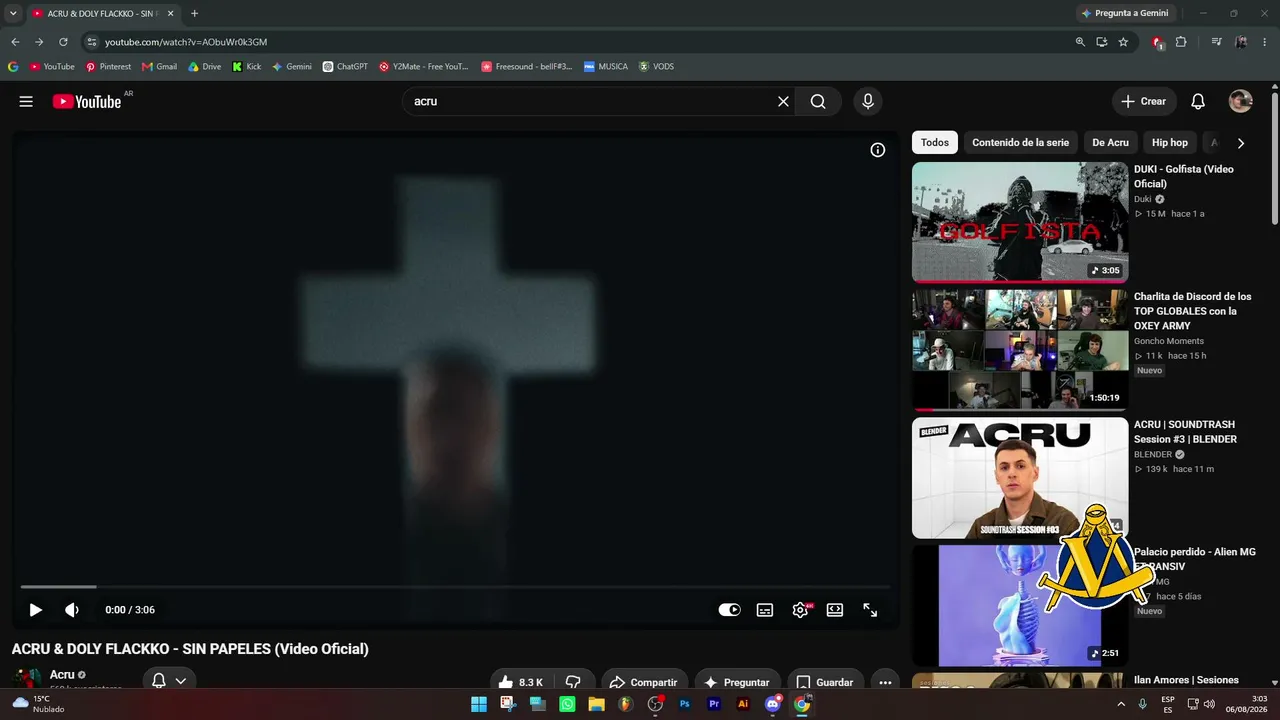
Task: Open YouTube notifications bell
Action: tap(1198, 101)
